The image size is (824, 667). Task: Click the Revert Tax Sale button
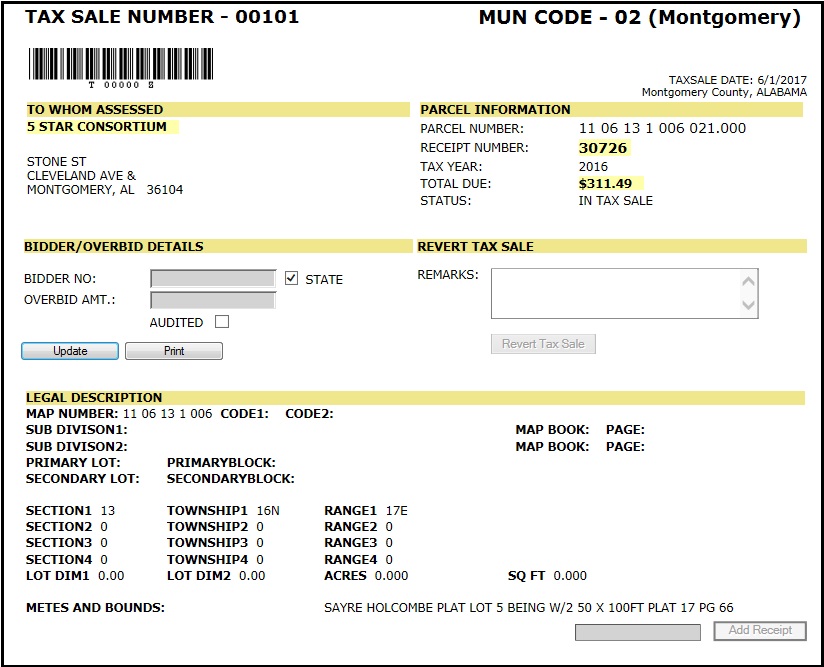point(543,344)
